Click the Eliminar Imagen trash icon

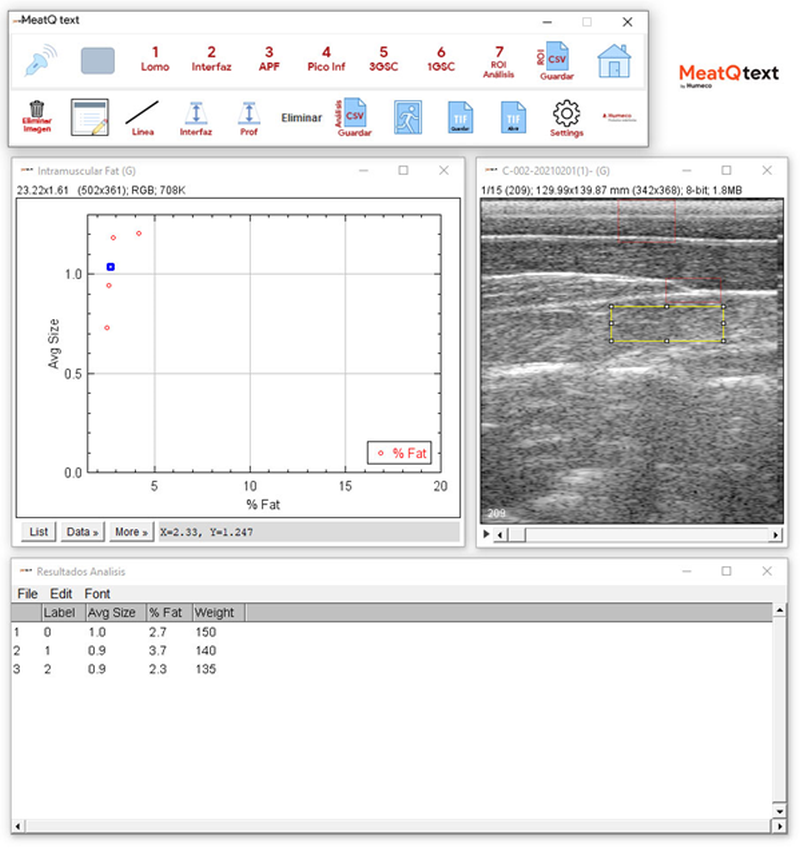click(x=36, y=116)
